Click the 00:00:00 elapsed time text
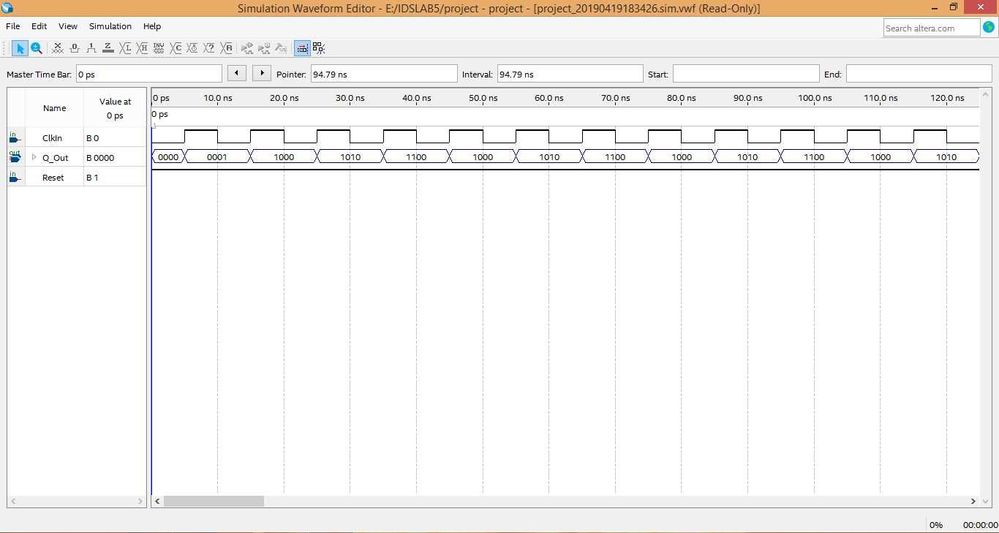Screen dimensions: 999x533 (x=981, y=525)
